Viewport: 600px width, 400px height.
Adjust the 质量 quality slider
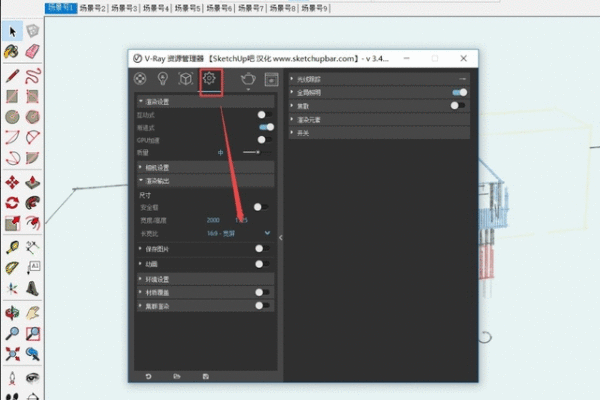(257, 152)
